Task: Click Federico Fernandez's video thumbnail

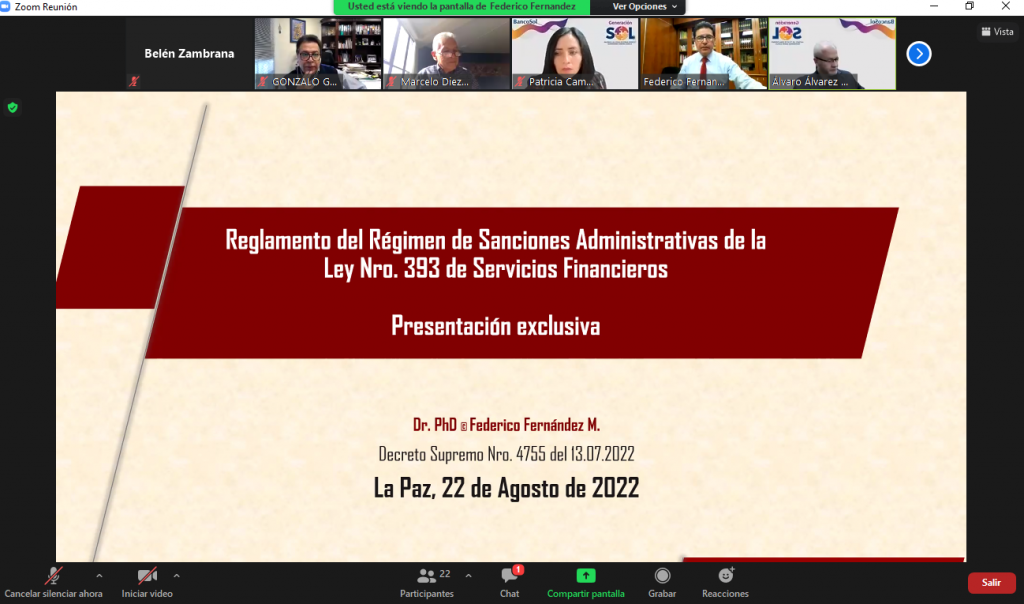Action: (703, 54)
